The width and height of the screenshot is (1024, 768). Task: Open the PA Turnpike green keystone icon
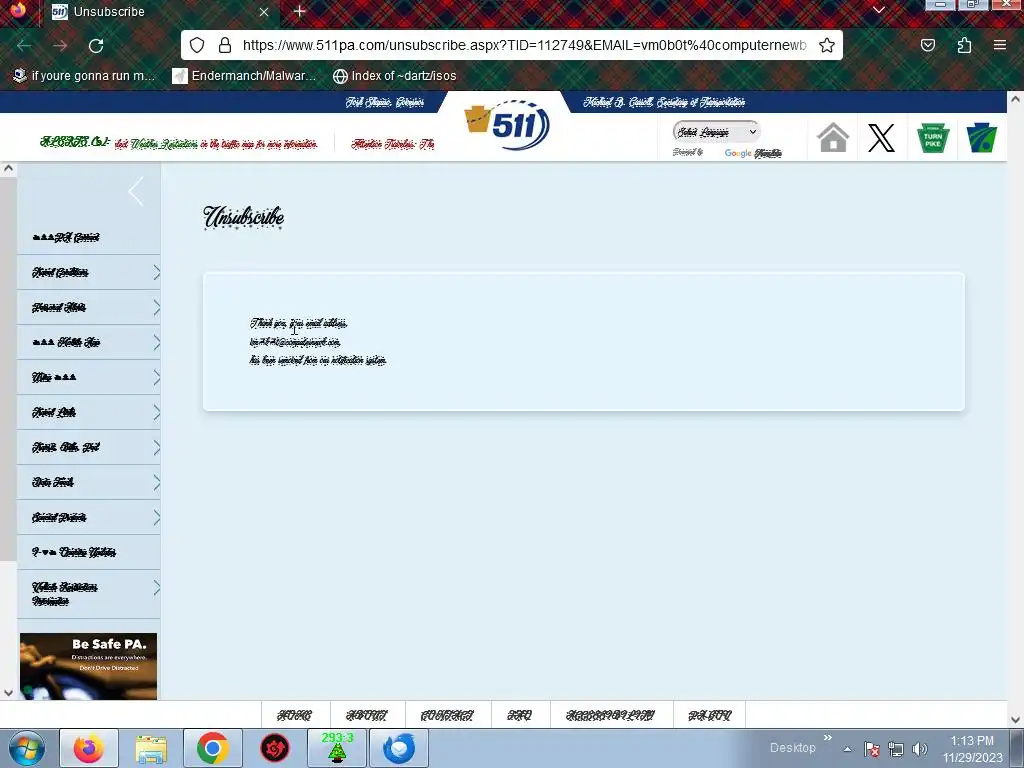click(933, 138)
